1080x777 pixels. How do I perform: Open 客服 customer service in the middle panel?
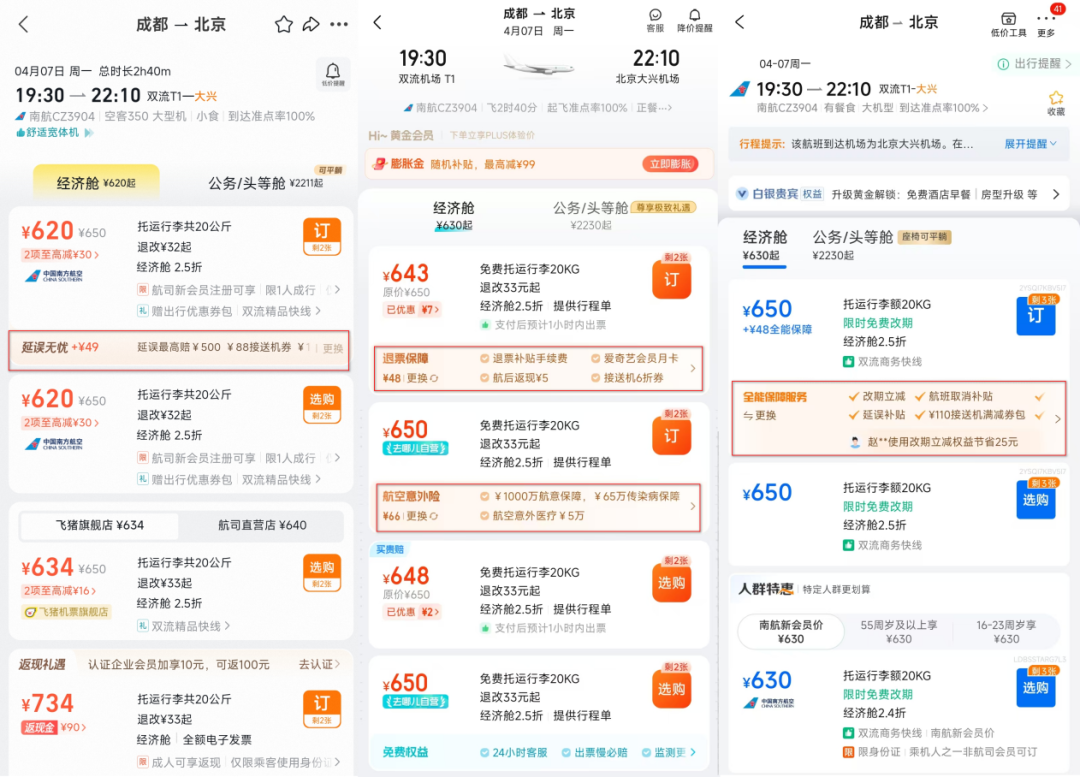[x=655, y=21]
